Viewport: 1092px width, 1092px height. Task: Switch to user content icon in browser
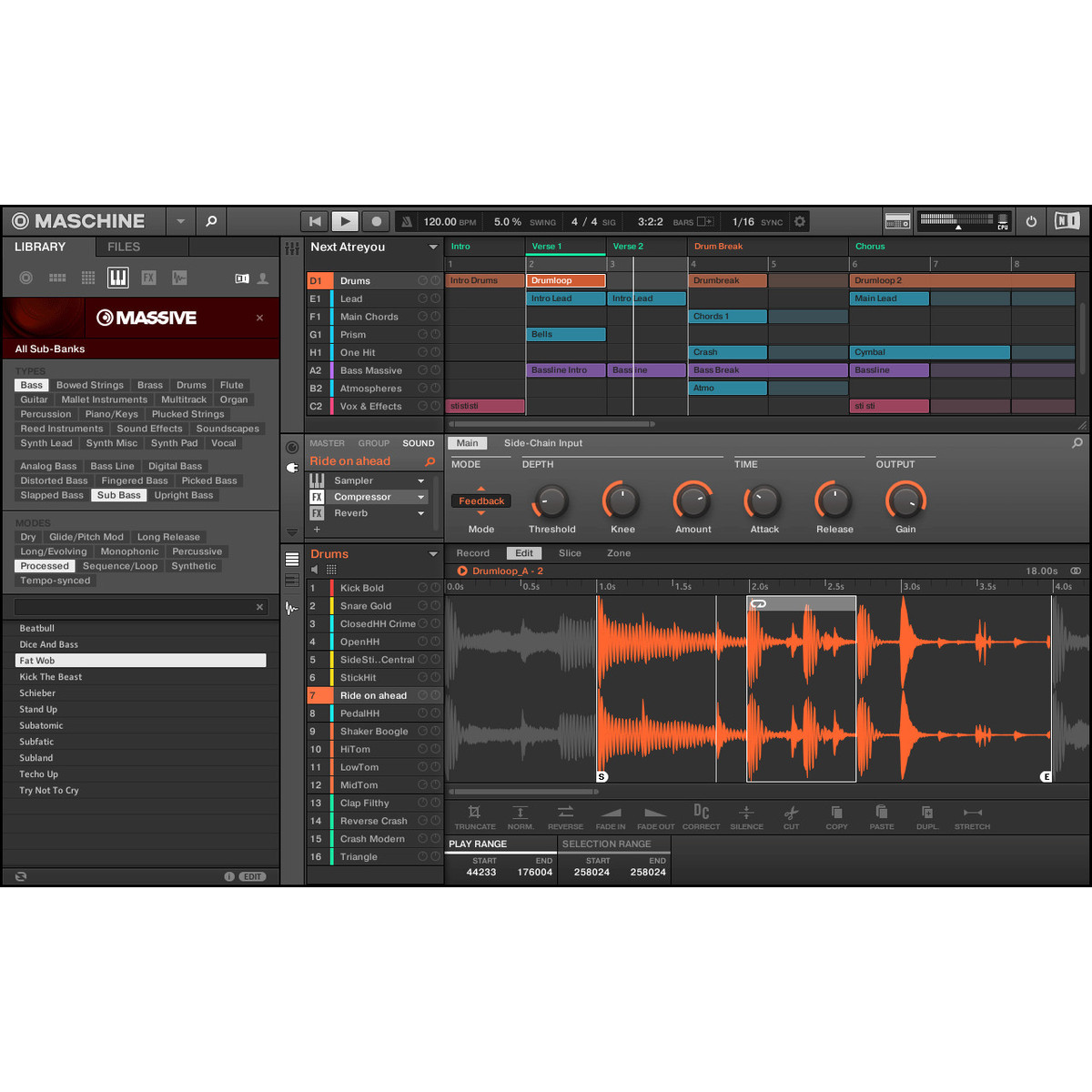(263, 278)
